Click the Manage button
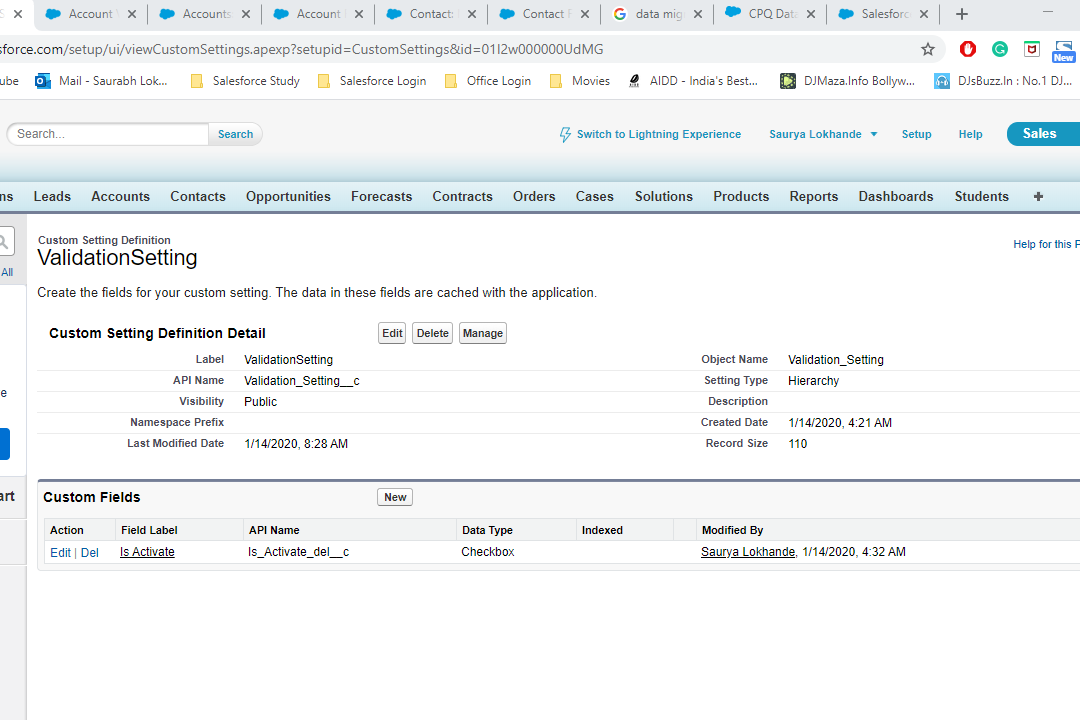The height and width of the screenshot is (720, 1080). (x=482, y=333)
